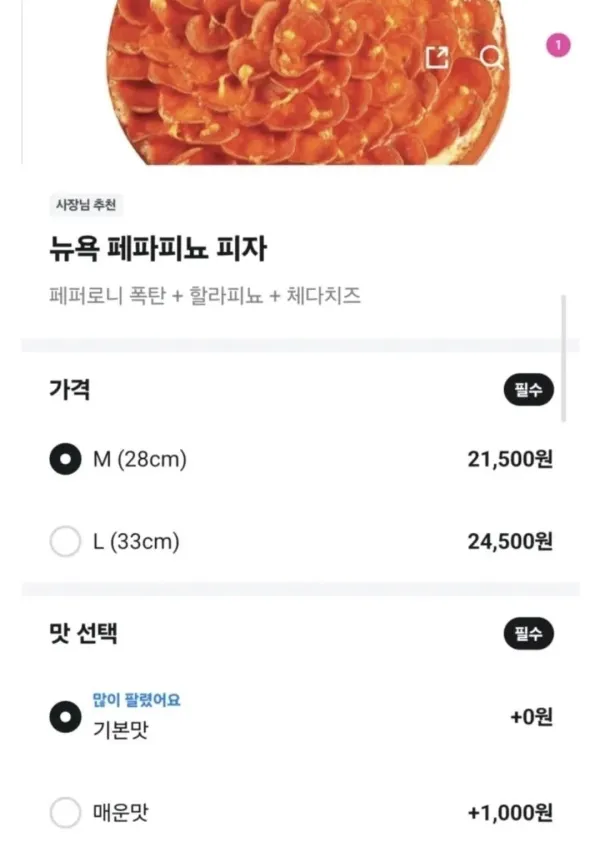Tap the 많이 팔렸어요 label
600x842 pixels.
coord(136,700)
